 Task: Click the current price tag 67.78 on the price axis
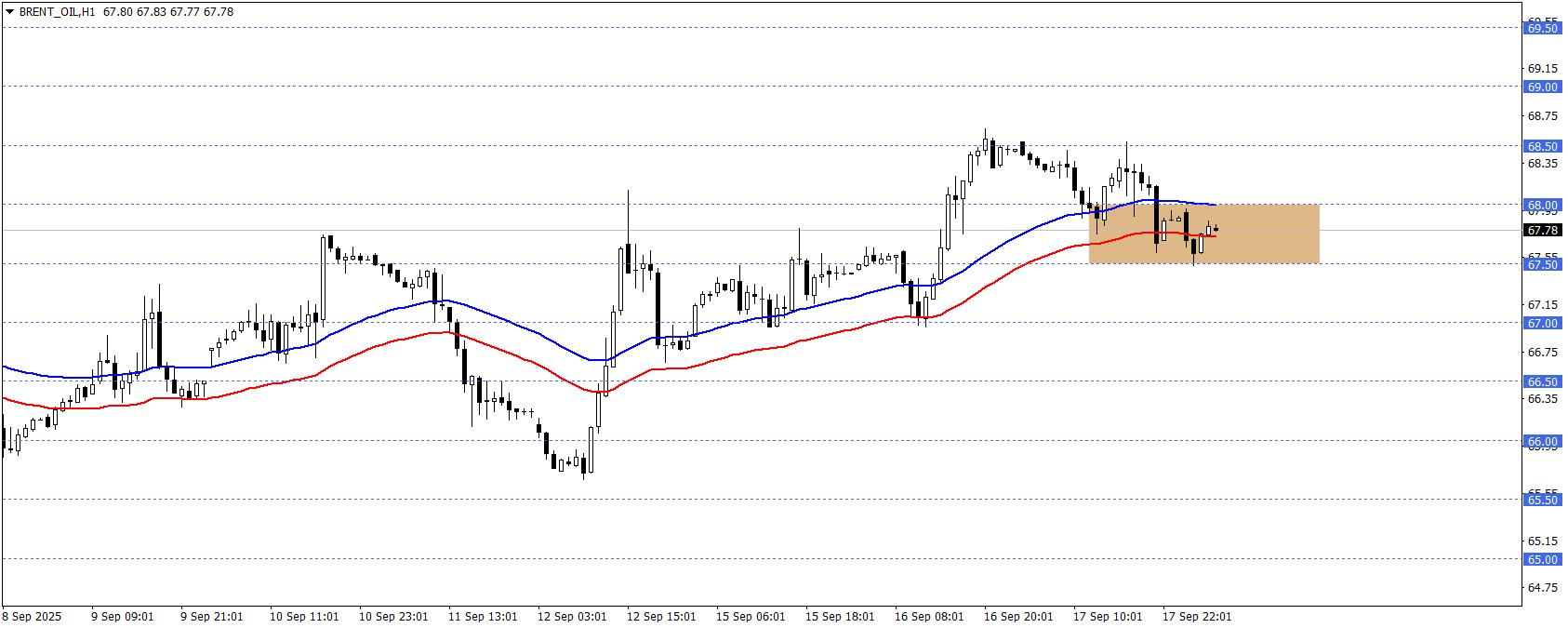click(x=1542, y=230)
